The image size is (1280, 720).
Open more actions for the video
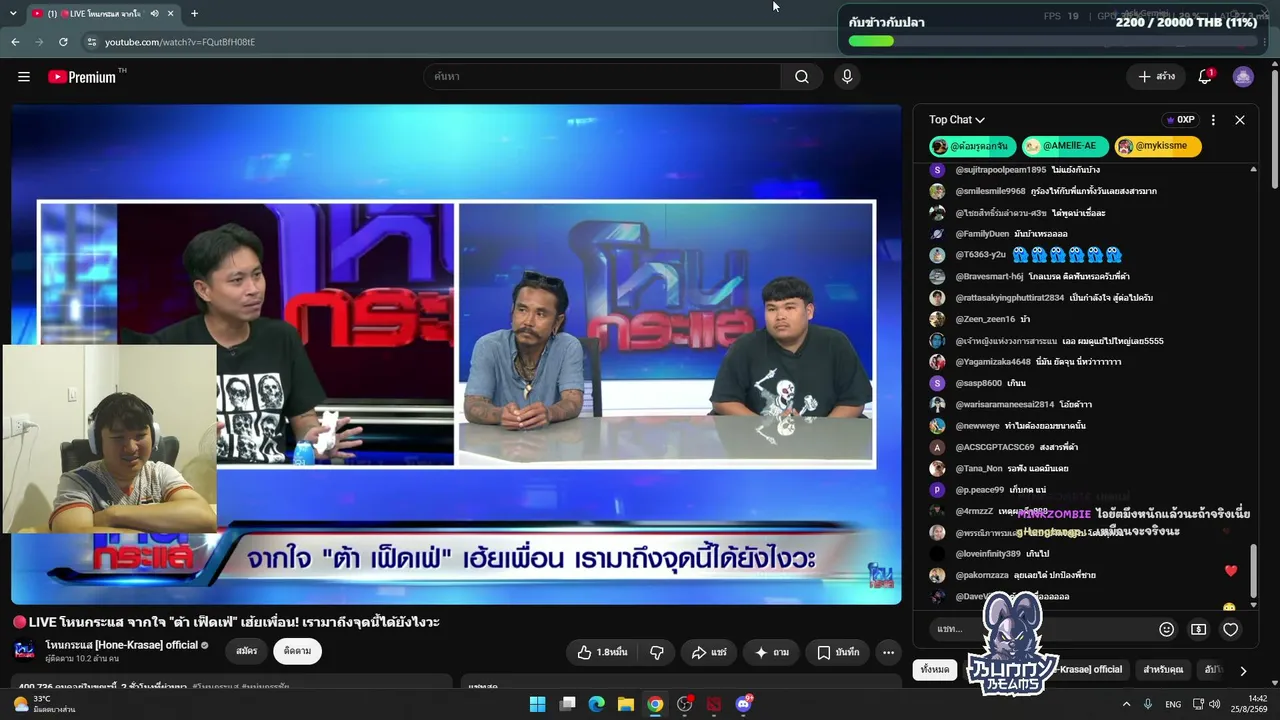pyautogui.click(x=888, y=652)
